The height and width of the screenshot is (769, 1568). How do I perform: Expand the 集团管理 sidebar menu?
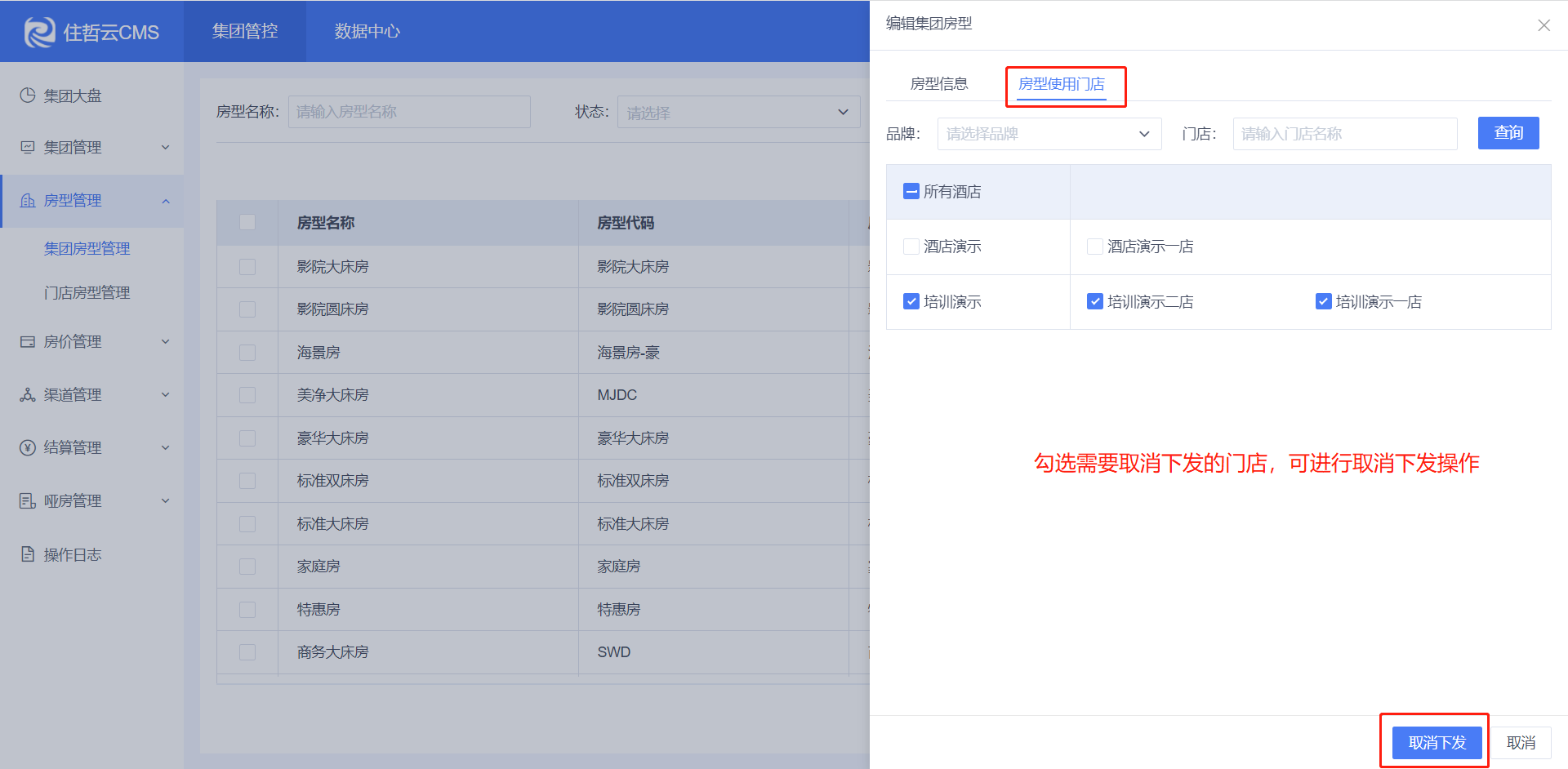click(x=166, y=147)
